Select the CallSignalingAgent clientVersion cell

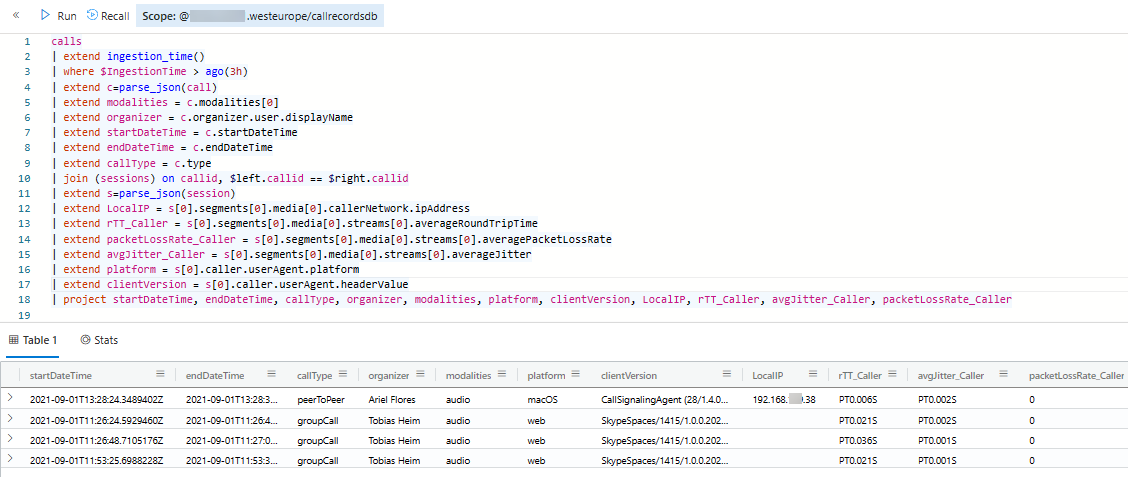pyautogui.click(x=666, y=399)
